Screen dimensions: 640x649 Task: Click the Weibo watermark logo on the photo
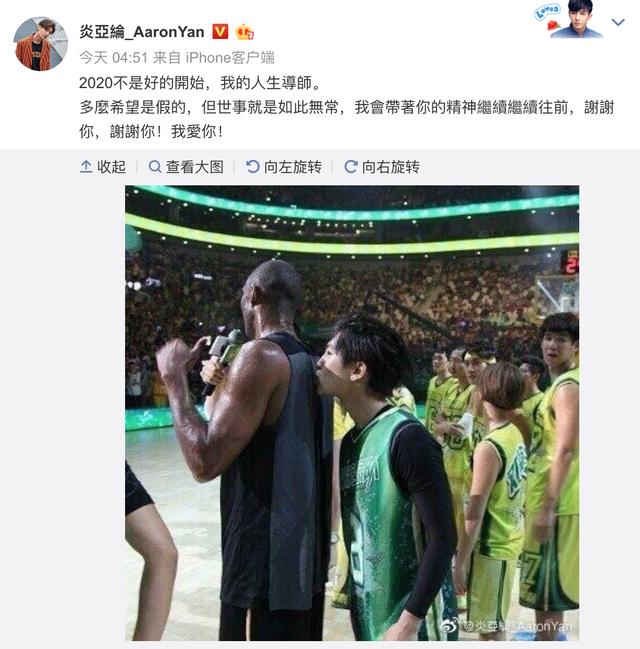[x=450, y=626]
